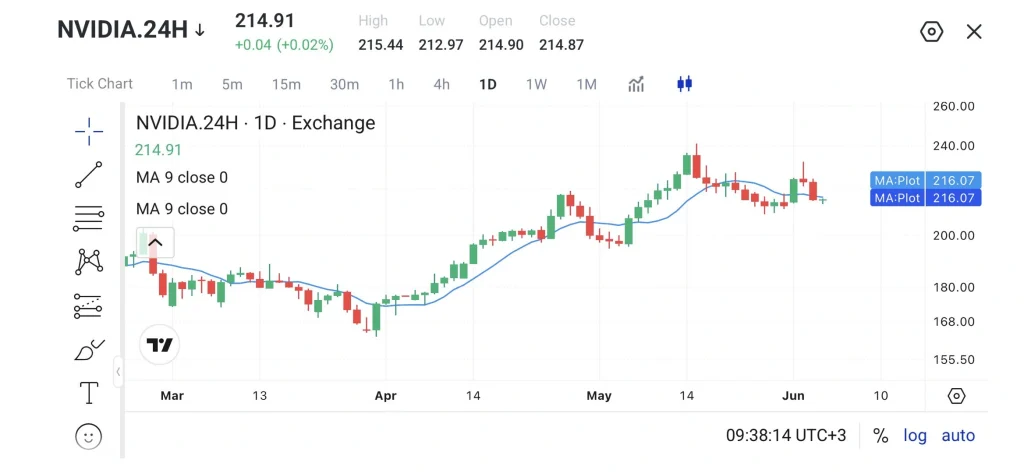Click the Mar date axis label

click(x=172, y=396)
